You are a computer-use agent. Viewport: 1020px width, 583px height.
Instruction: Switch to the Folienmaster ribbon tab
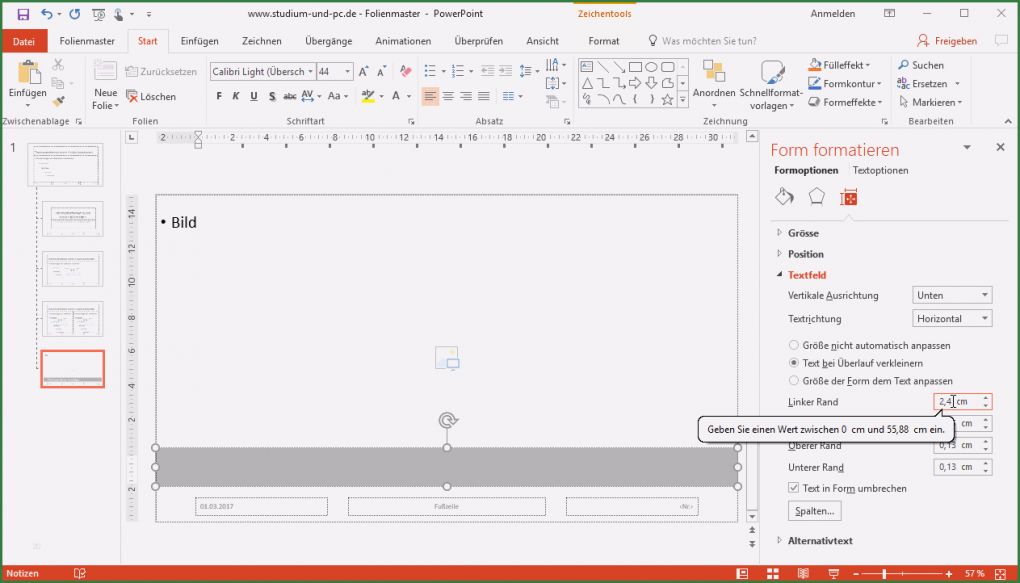click(x=86, y=41)
